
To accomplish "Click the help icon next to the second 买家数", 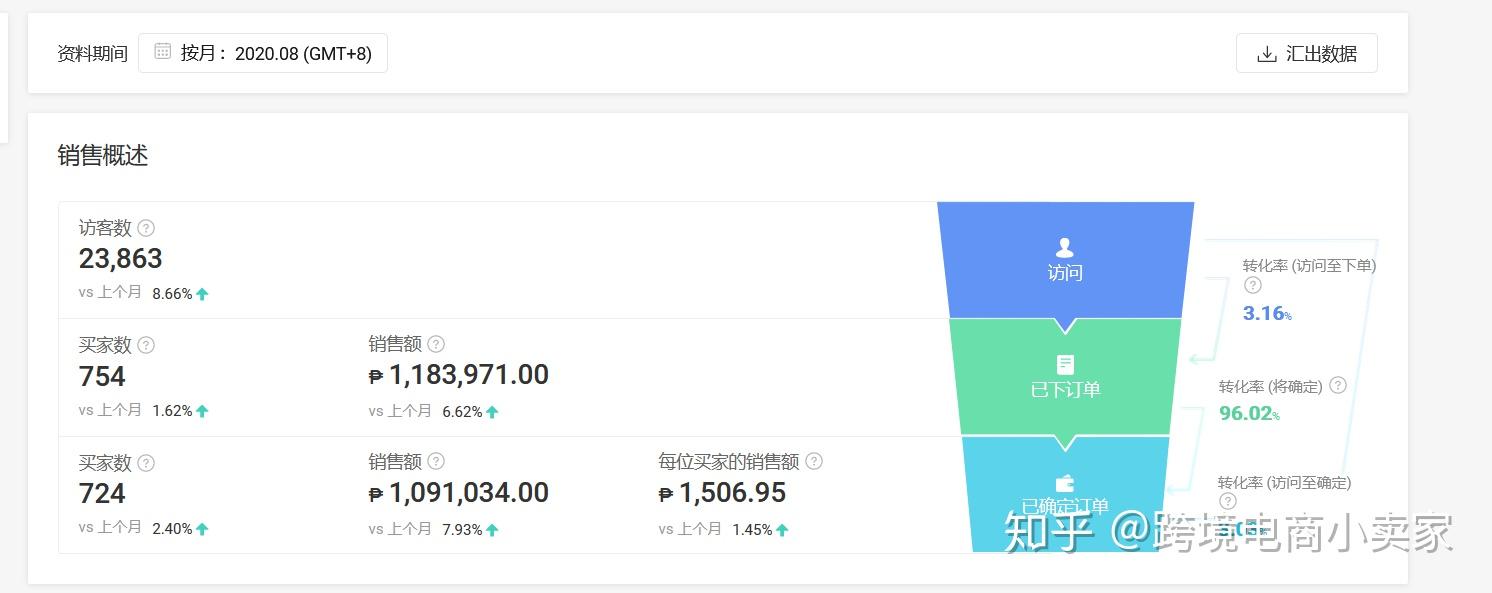I will 146,463.
